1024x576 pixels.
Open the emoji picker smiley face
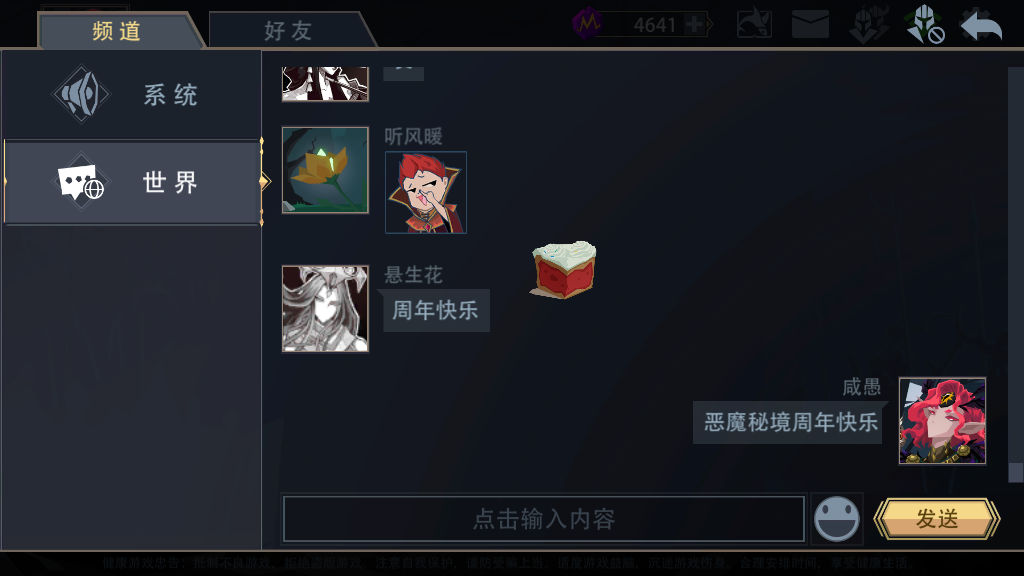point(837,519)
